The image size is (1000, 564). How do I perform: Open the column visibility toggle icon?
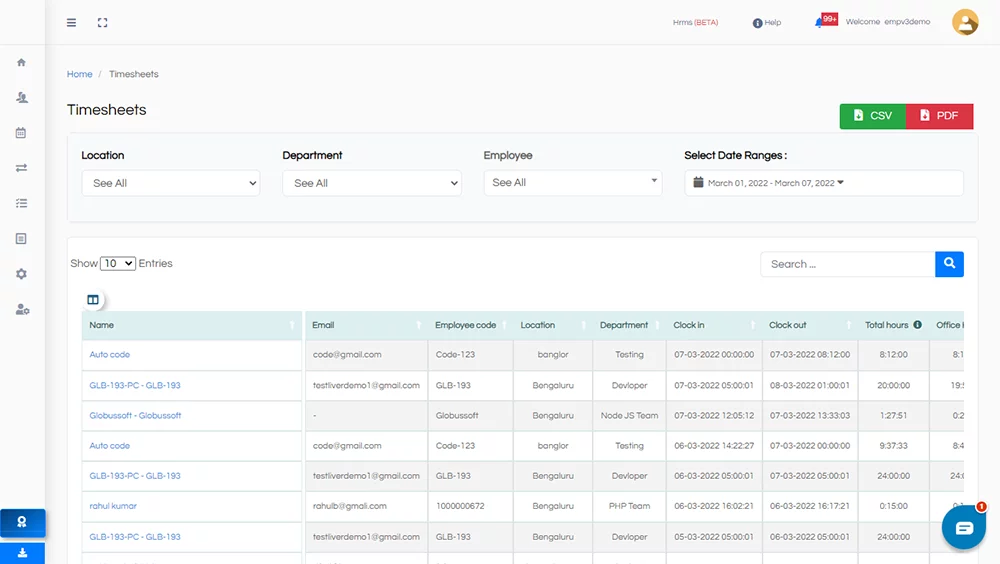tap(93, 299)
